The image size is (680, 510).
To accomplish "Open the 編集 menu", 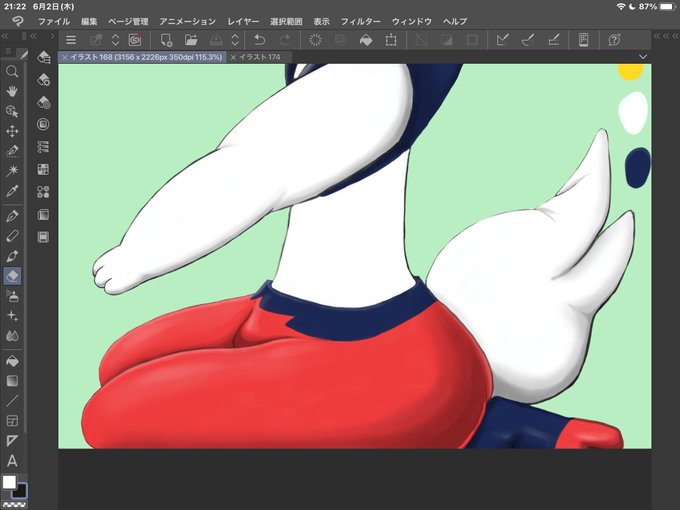I will [x=89, y=21].
